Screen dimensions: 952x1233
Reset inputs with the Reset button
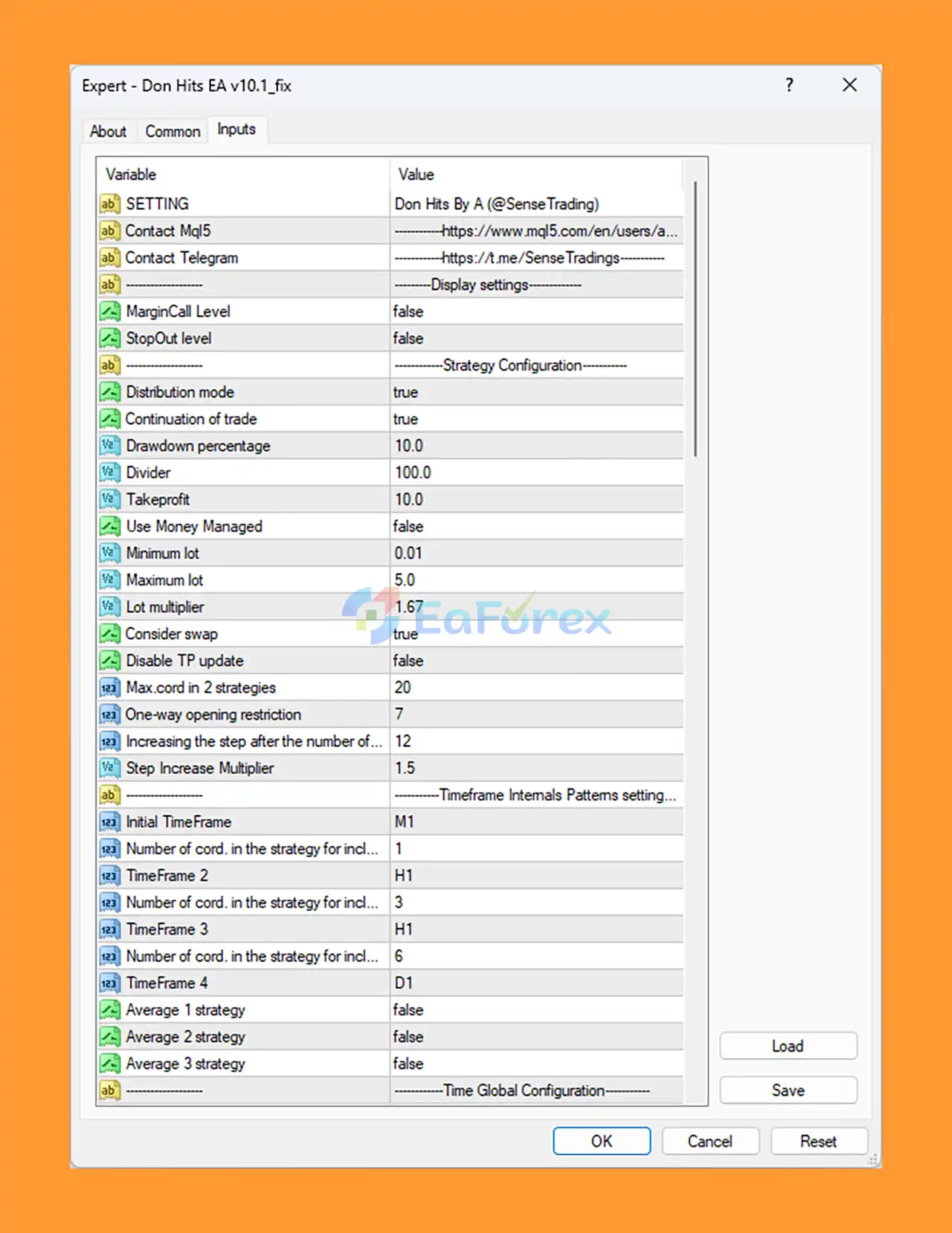818,1141
